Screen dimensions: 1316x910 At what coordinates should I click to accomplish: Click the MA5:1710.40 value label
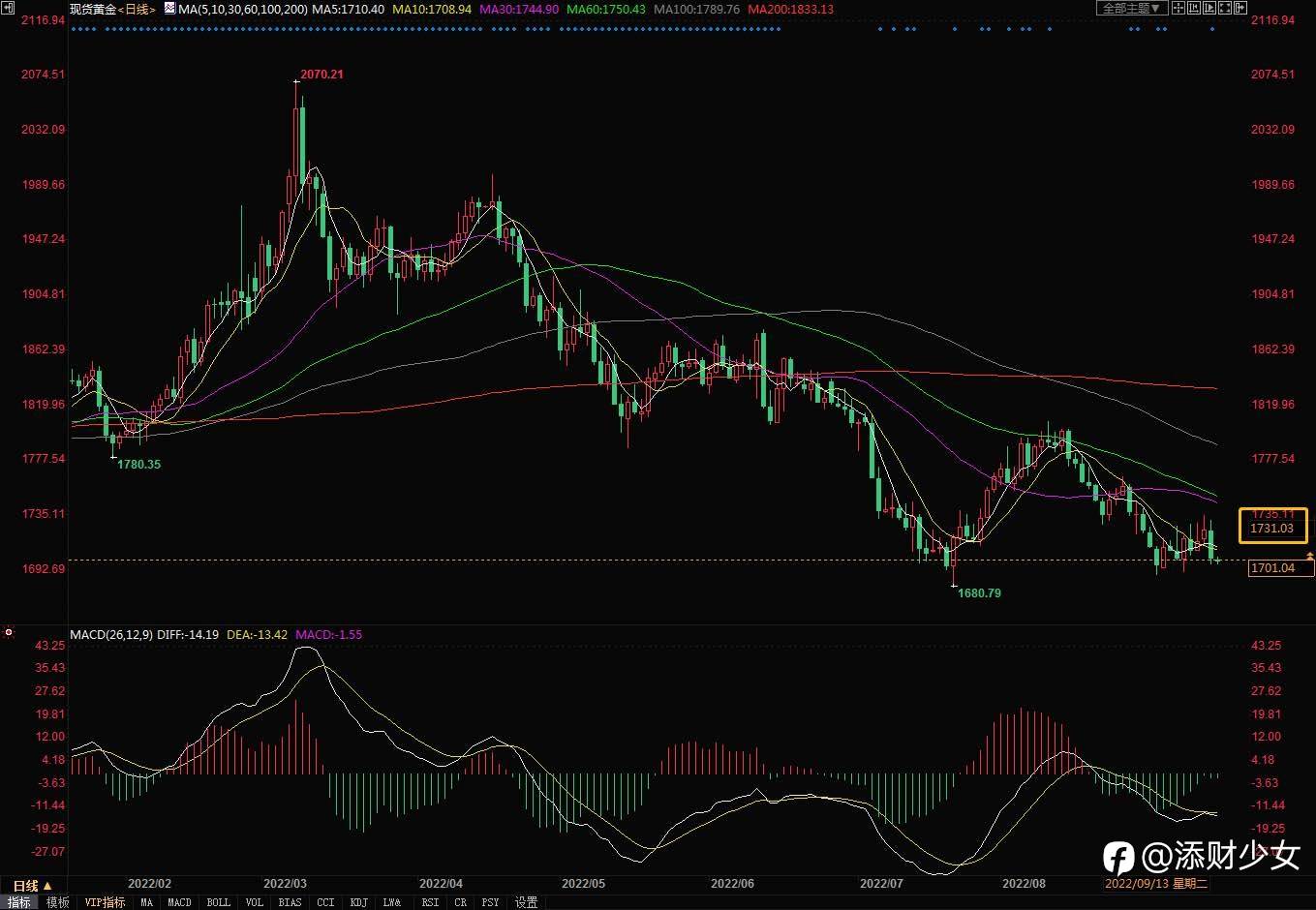pyautogui.click(x=348, y=9)
